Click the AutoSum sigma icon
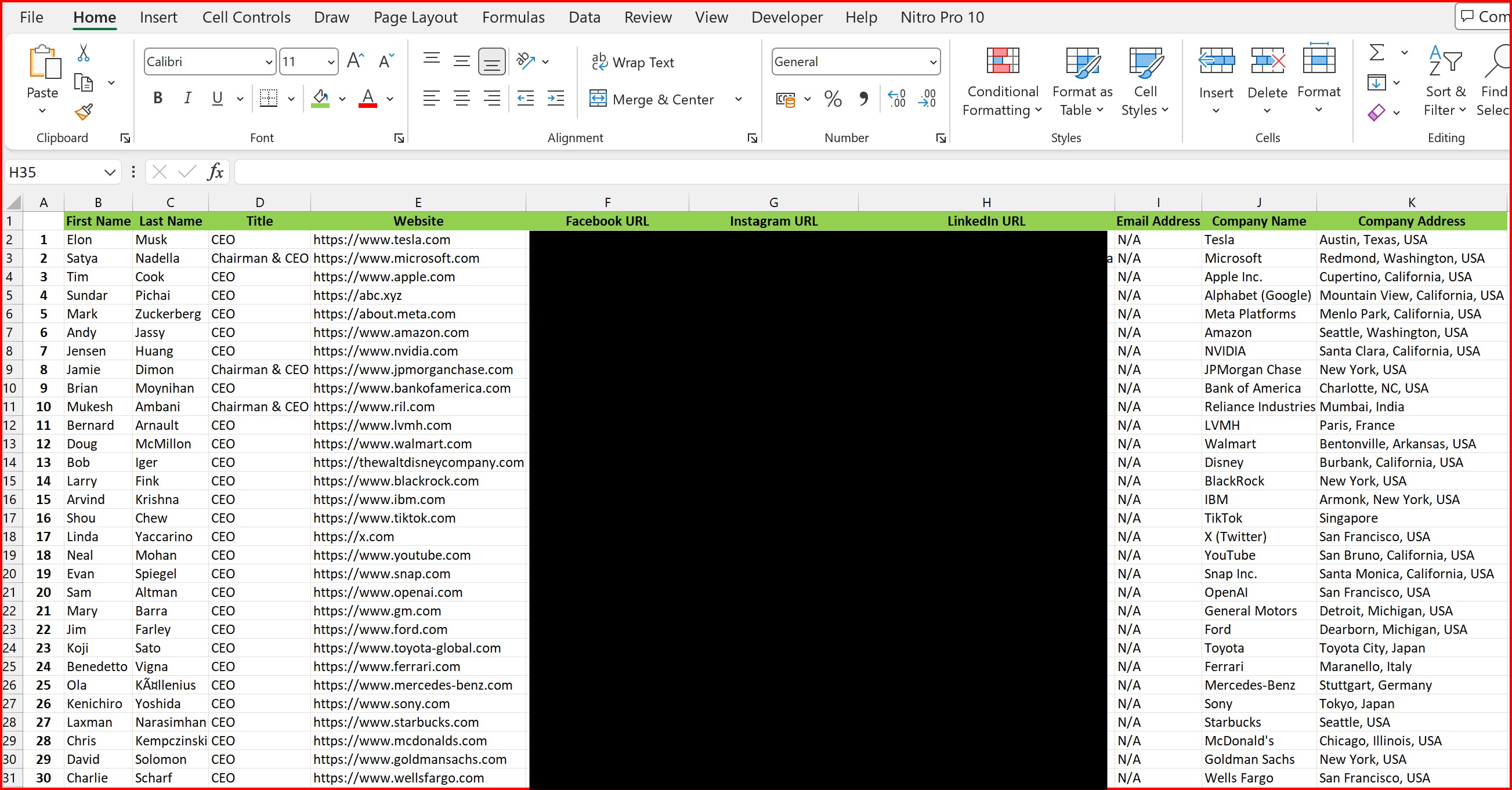 pyautogui.click(x=1376, y=53)
